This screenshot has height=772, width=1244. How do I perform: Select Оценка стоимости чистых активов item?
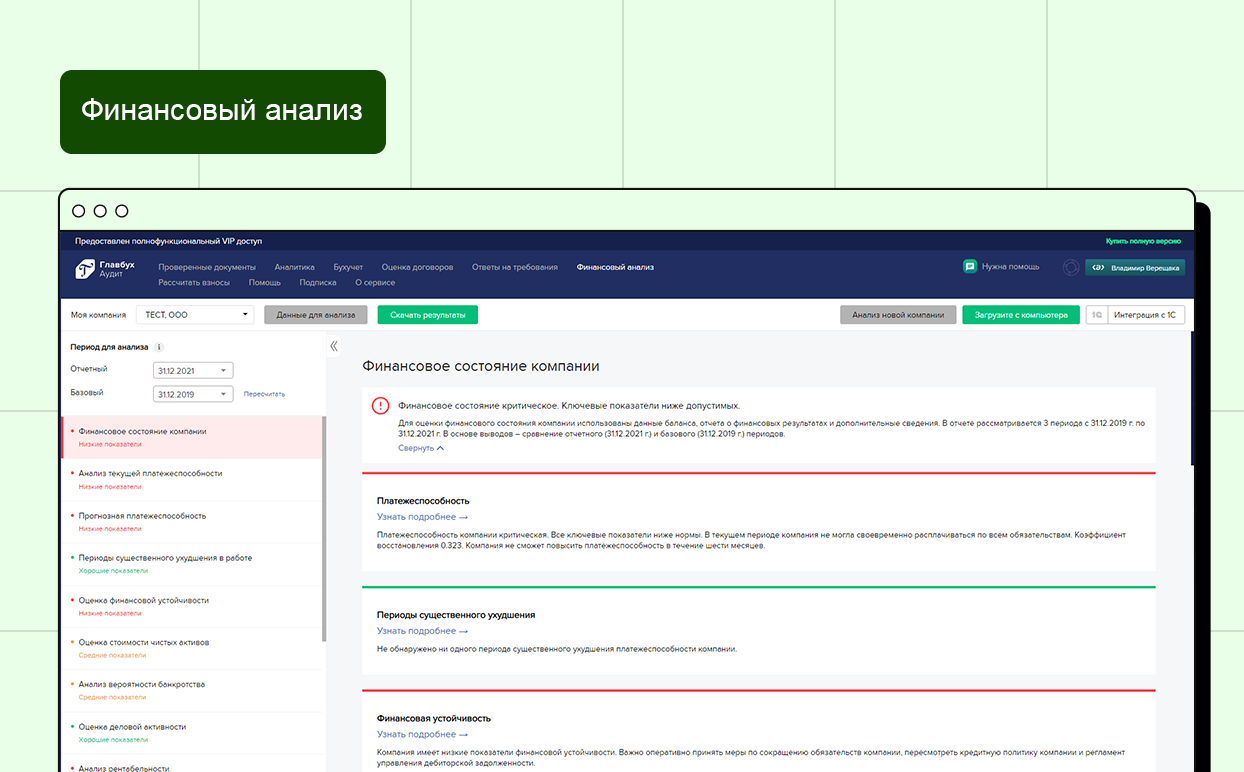[x=192, y=648]
